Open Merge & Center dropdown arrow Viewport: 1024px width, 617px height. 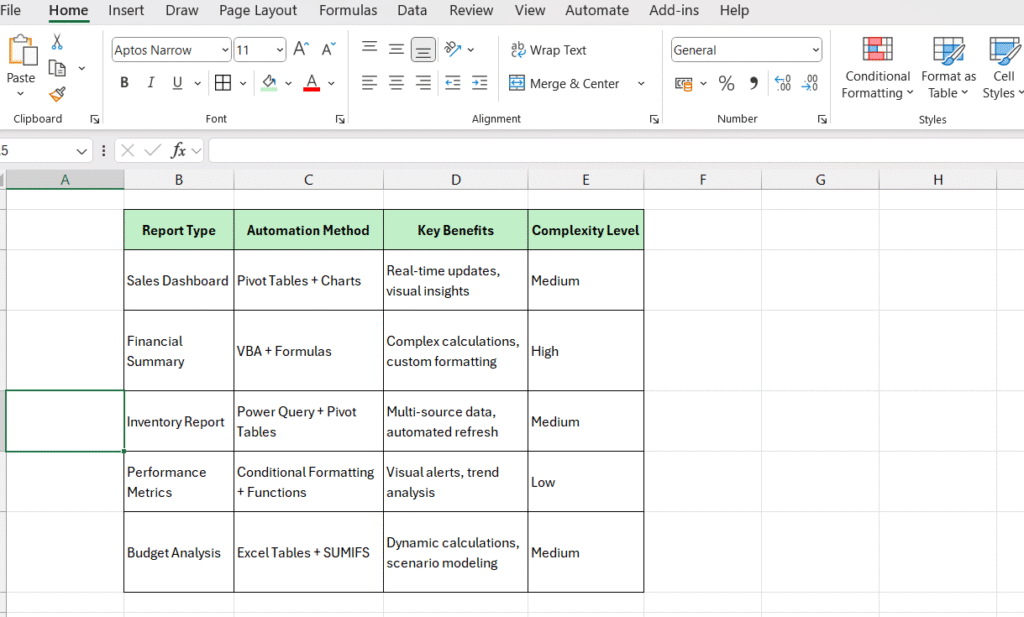click(x=641, y=84)
